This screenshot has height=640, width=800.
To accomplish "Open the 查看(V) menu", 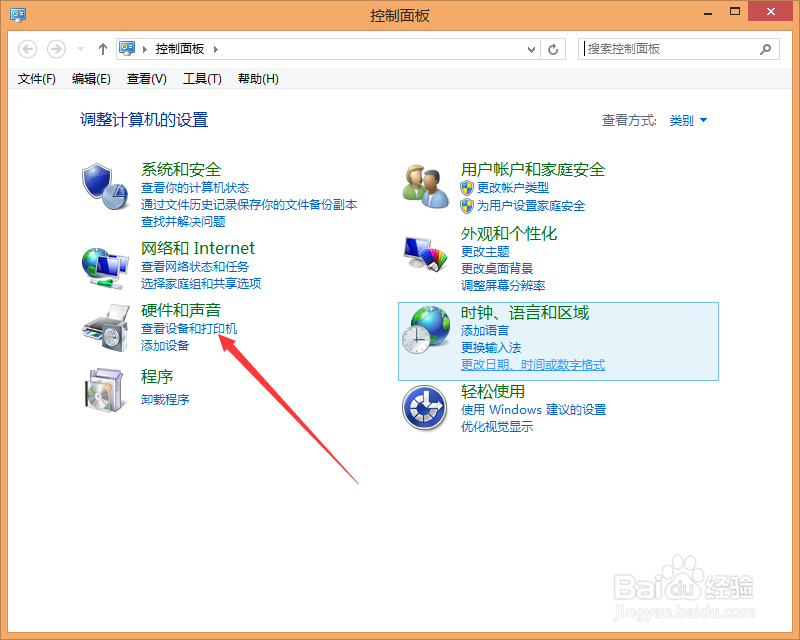I will pyautogui.click(x=145, y=79).
